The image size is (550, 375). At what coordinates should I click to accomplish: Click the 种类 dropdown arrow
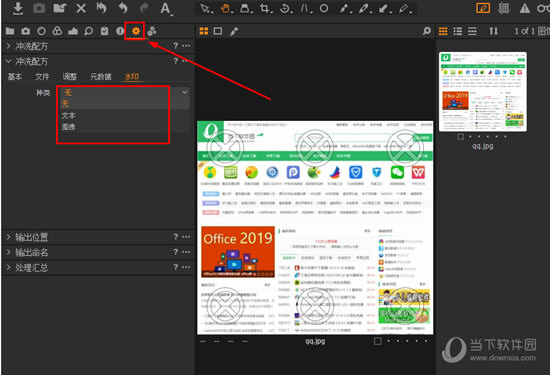tap(185, 92)
